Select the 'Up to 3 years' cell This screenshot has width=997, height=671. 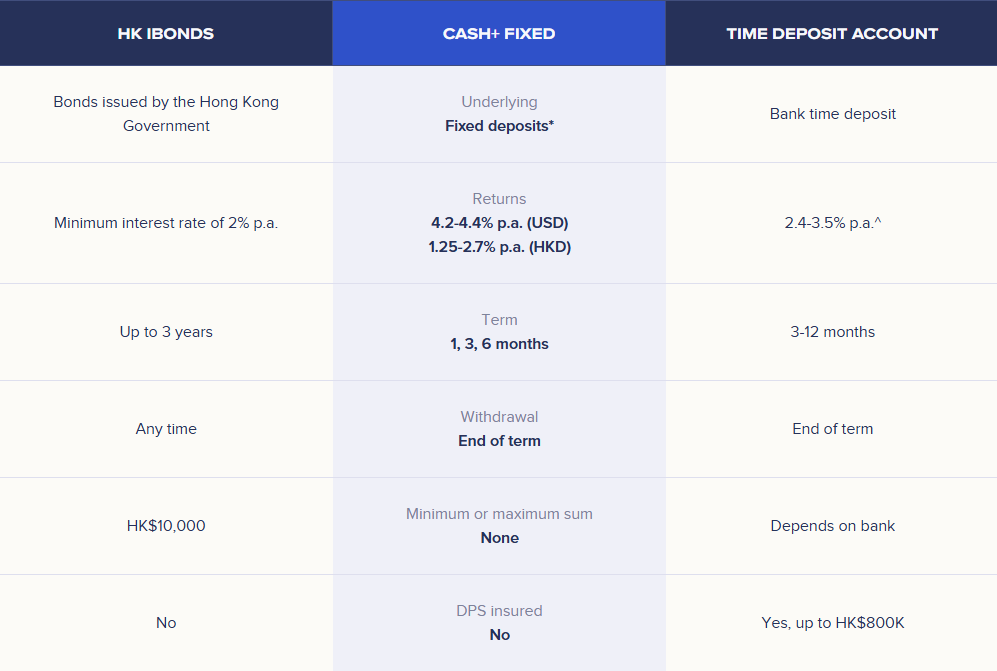point(166,332)
